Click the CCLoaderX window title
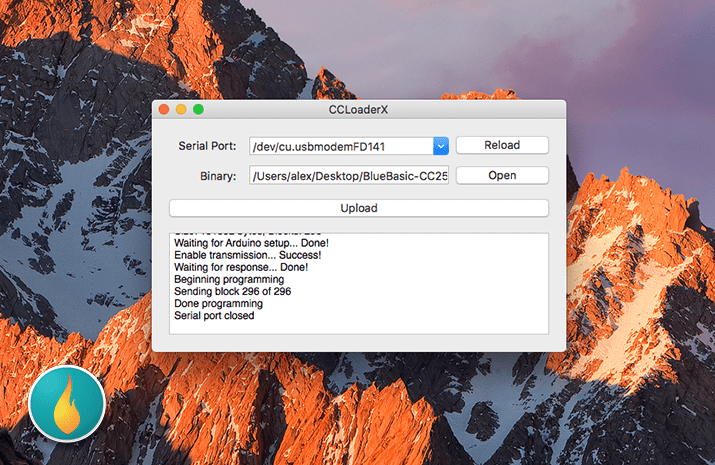 coord(358,110)
